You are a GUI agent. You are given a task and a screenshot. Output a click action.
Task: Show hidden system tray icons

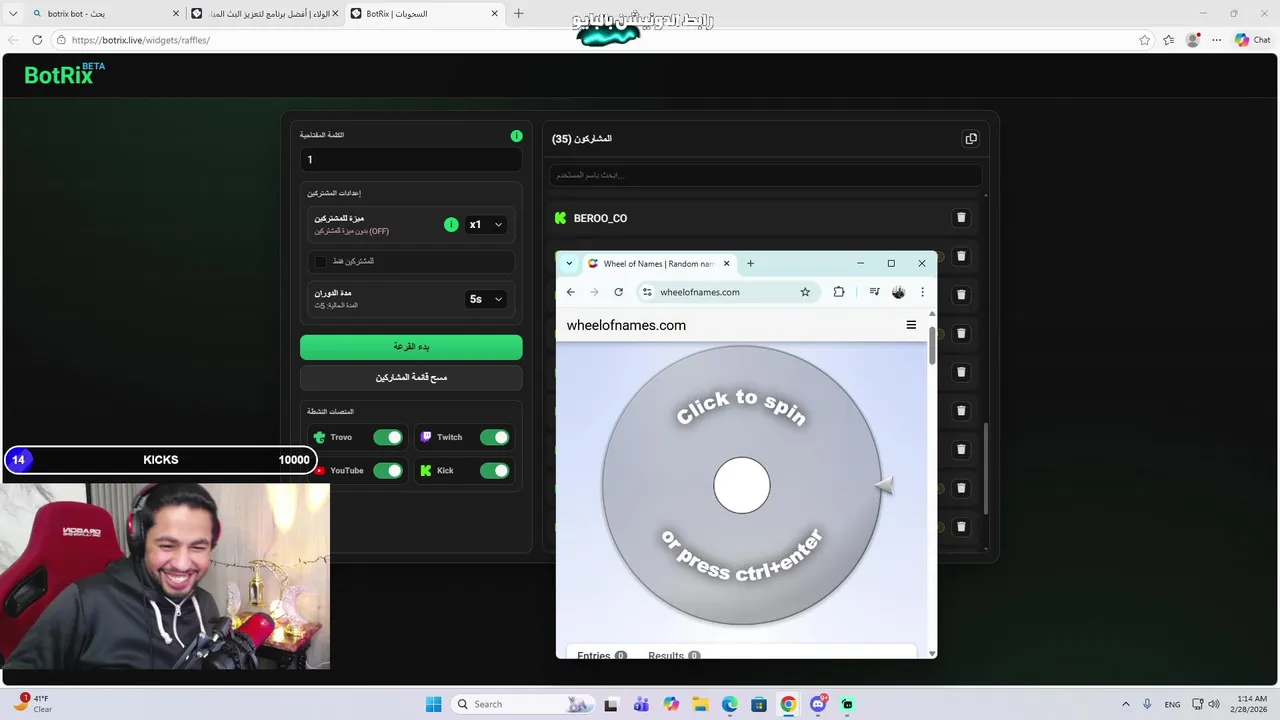click(1125, 704)
